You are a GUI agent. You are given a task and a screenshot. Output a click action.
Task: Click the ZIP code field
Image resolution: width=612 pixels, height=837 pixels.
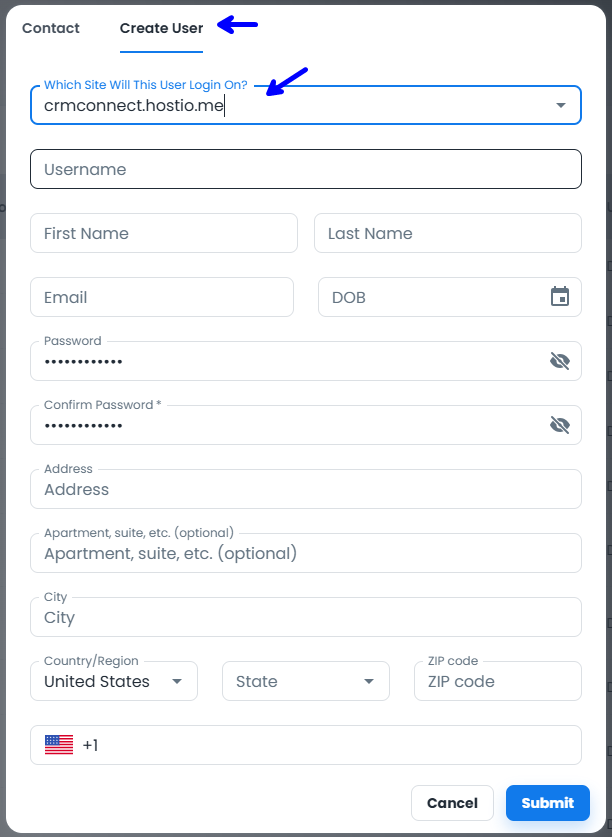click(497, 681)
